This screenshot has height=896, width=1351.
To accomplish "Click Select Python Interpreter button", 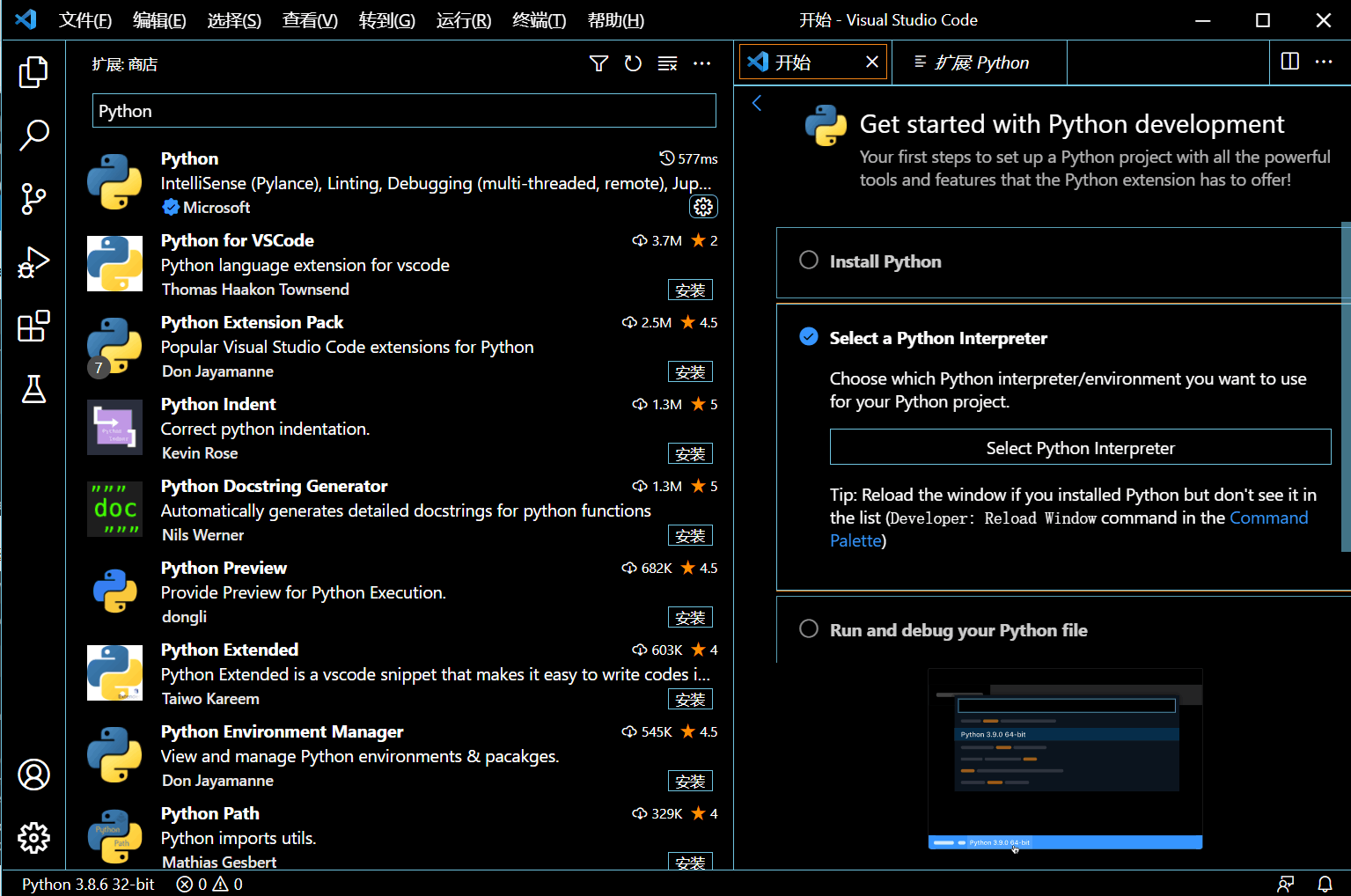I will click(1080, 447).
